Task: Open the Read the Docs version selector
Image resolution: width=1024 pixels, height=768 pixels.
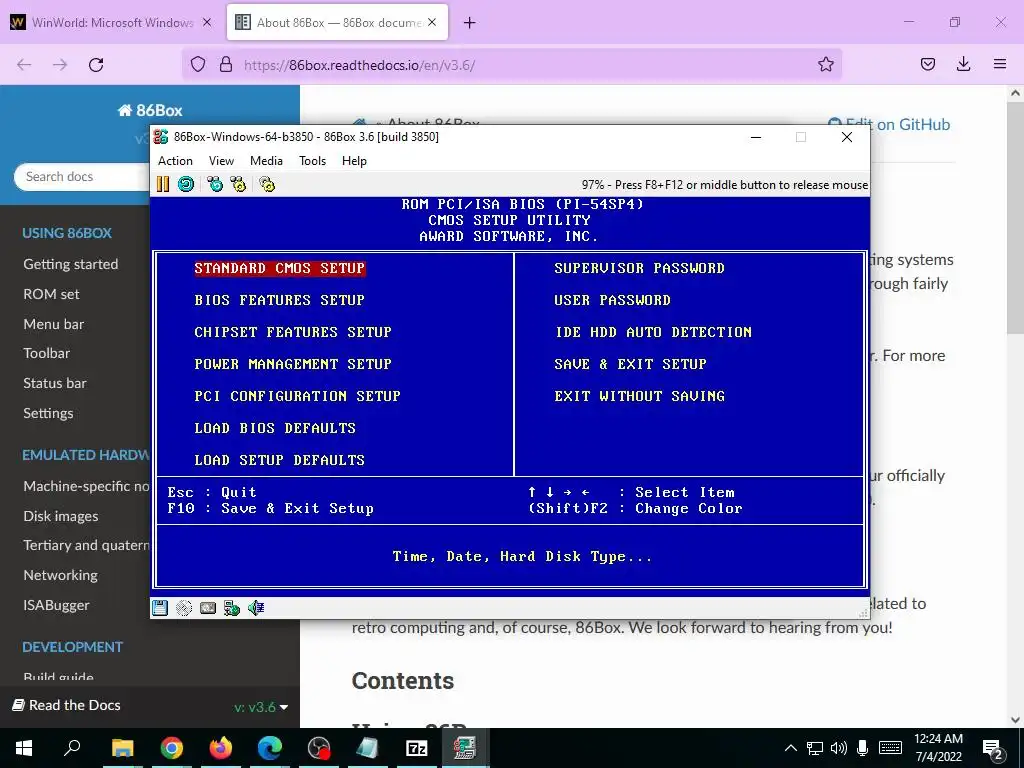Action: click(261, 707)
